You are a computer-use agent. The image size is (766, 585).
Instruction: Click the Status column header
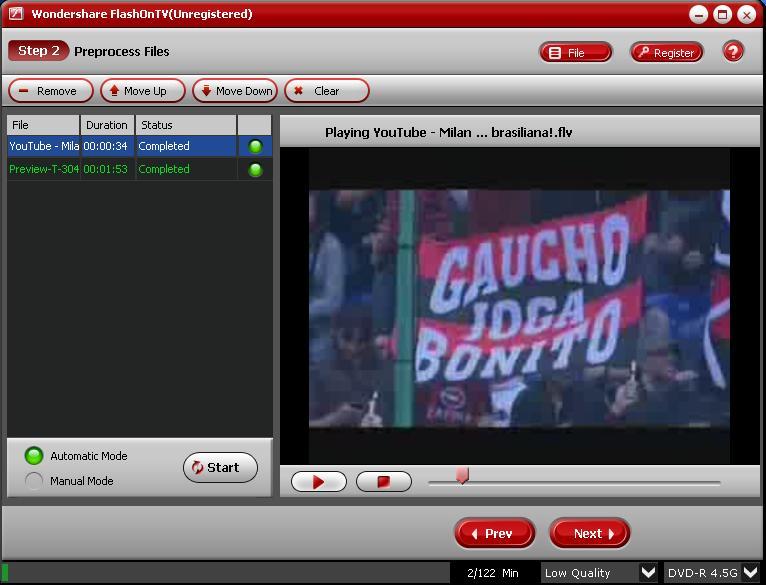coord(186,125)
